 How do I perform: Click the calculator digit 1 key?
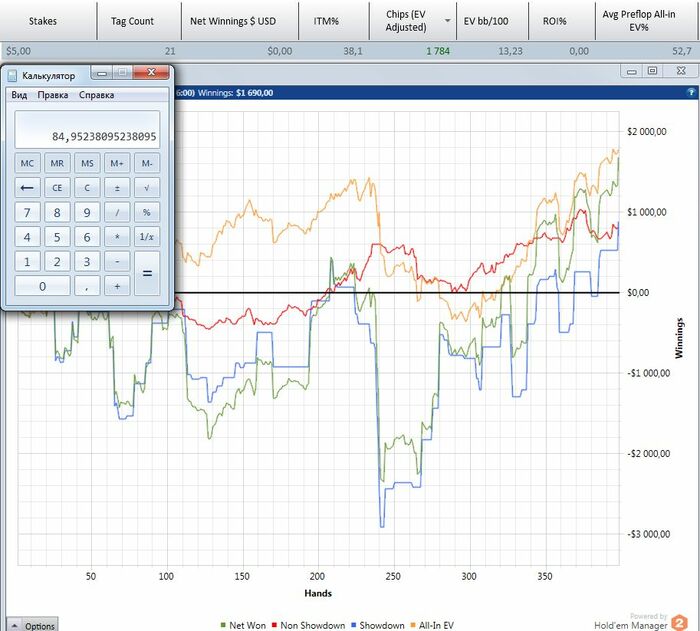point(27,262)
